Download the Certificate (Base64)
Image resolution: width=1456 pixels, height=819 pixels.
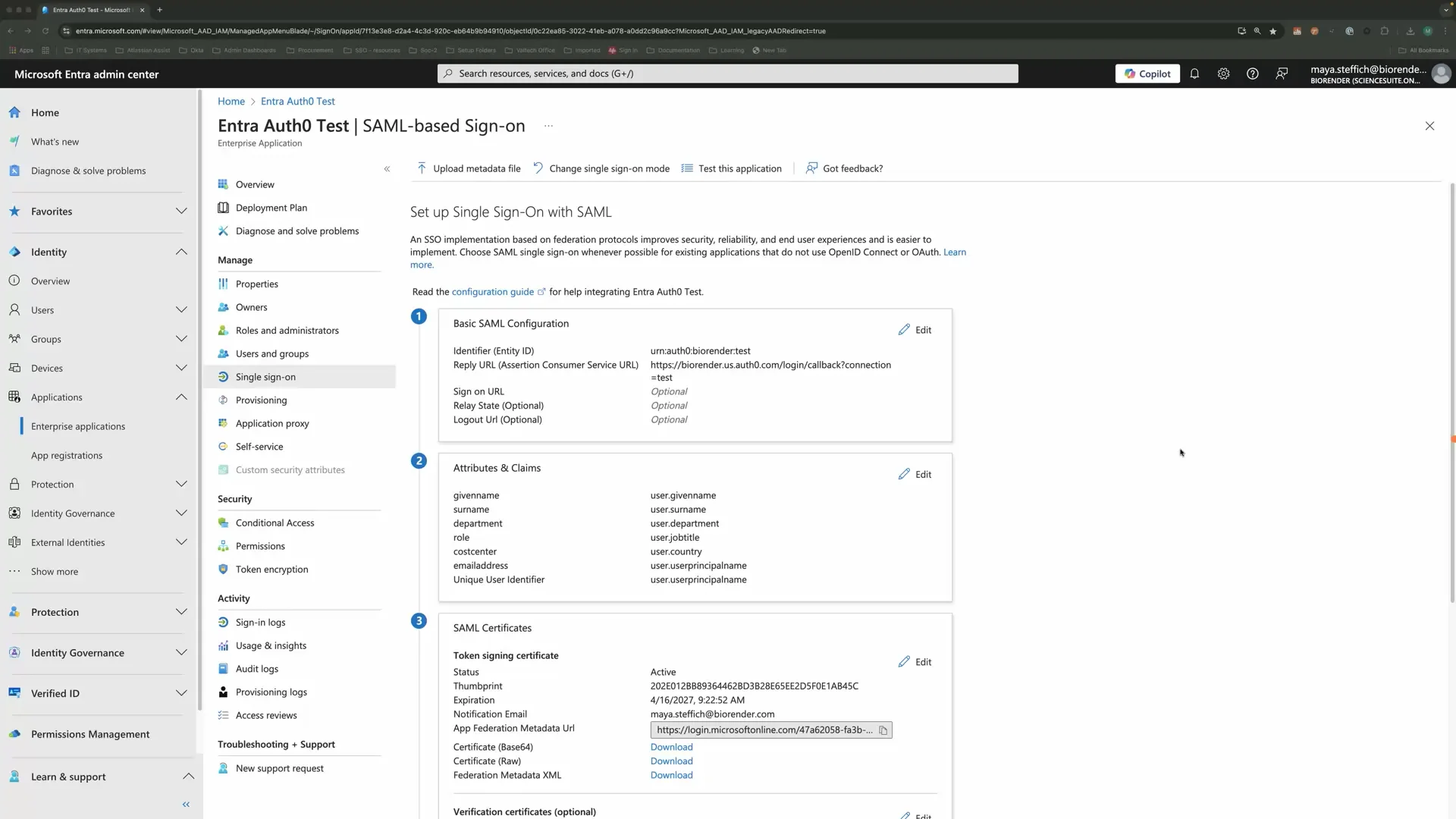[x=670, y=746]
